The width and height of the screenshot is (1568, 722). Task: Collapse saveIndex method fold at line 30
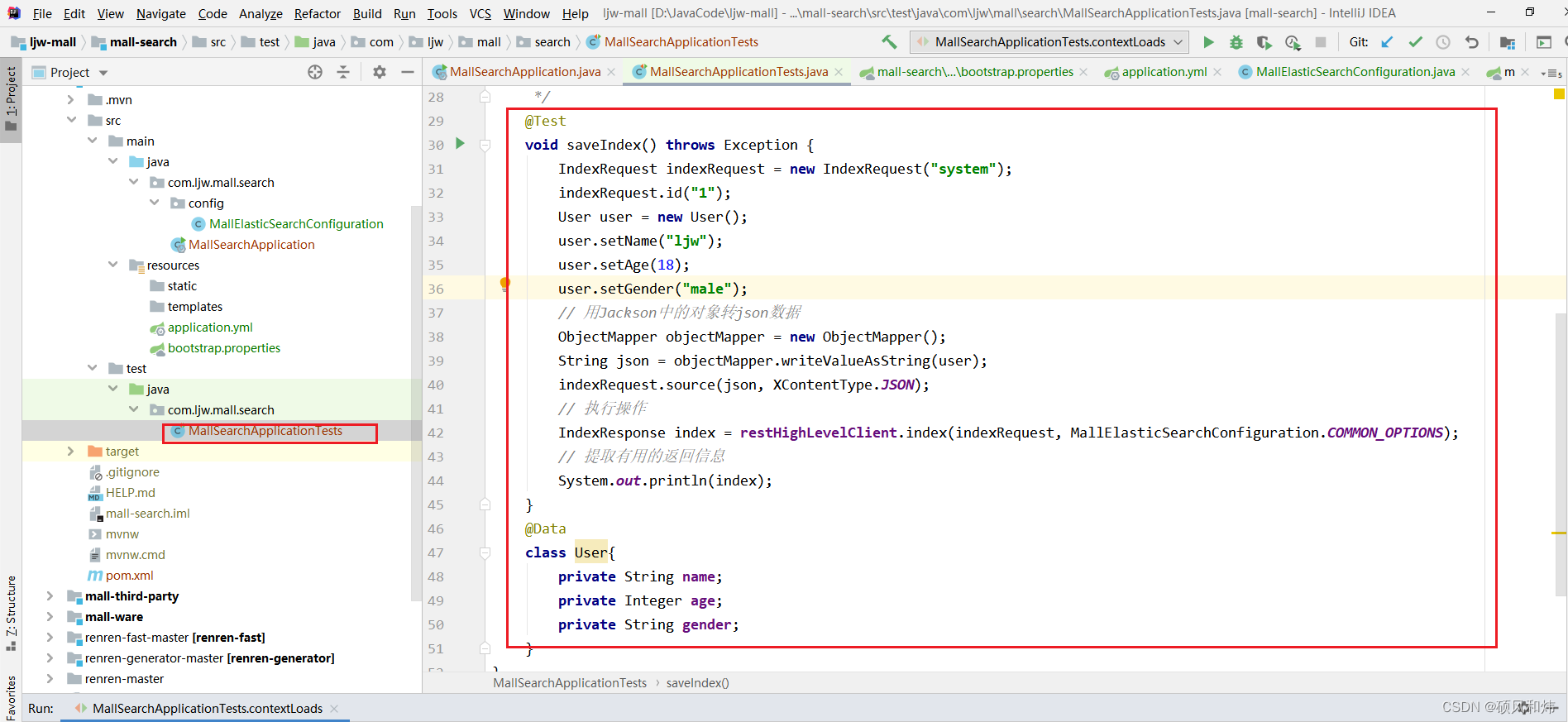[485, 145]
